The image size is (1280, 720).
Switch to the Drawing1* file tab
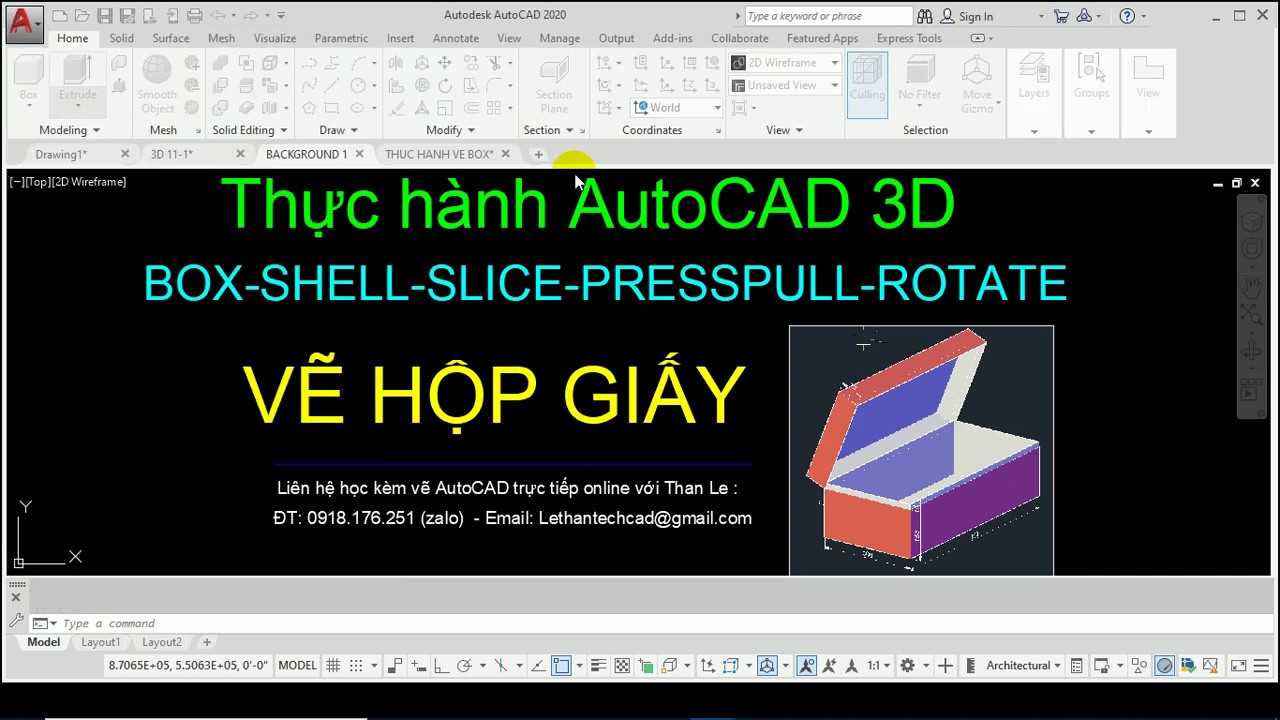pyautogui.click(x=61, y=154)
